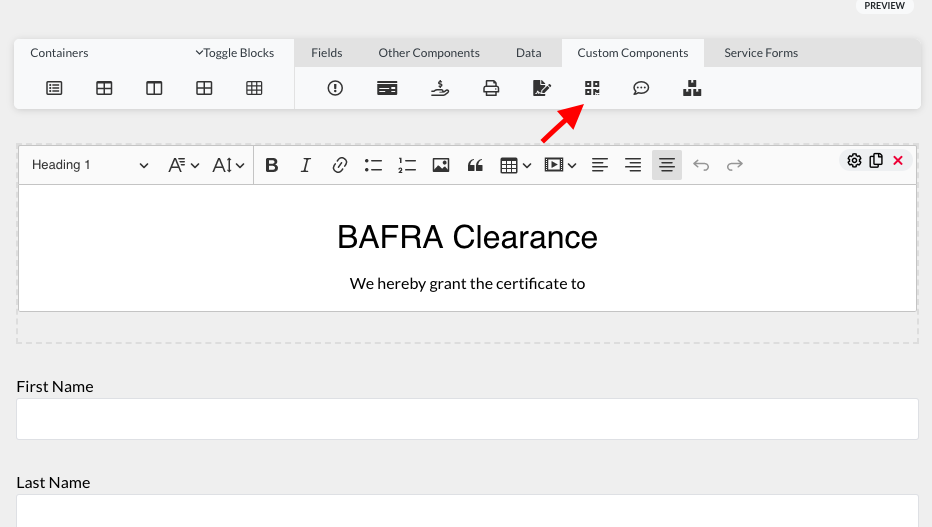Add the exclamation alert component
This screenshot has width=932, height=527.
335,89
